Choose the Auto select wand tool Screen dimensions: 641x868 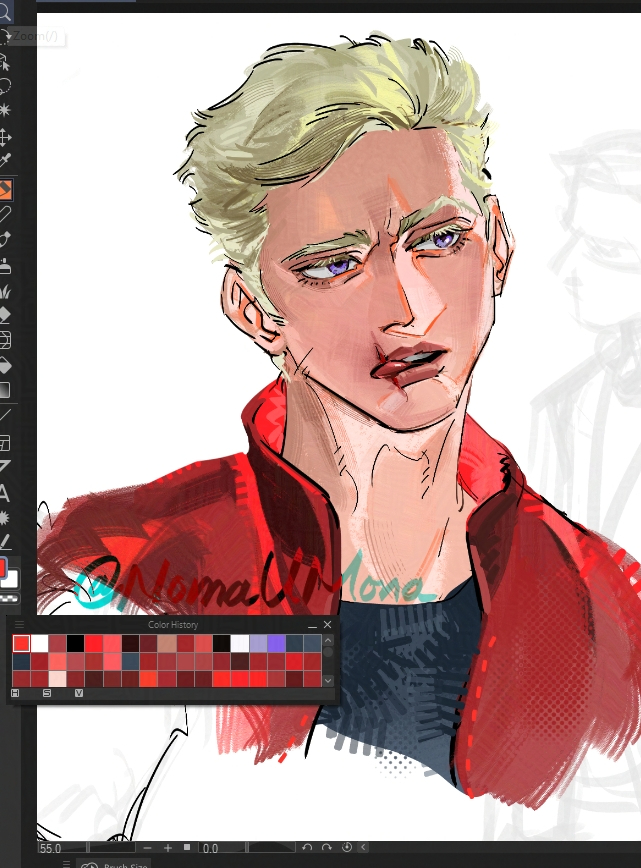click(6, 109)
